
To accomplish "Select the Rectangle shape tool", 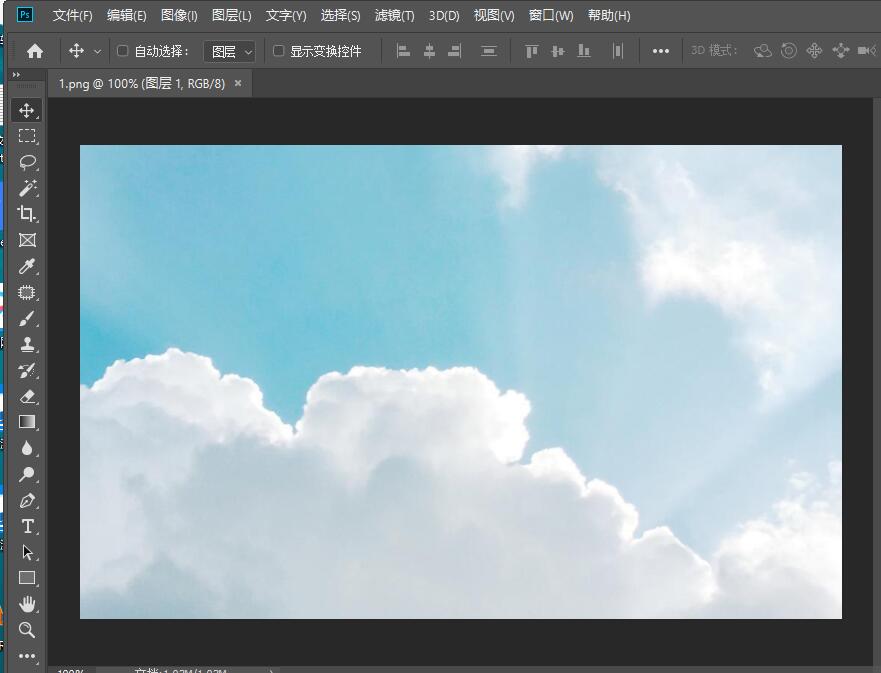I will [26, 578].
